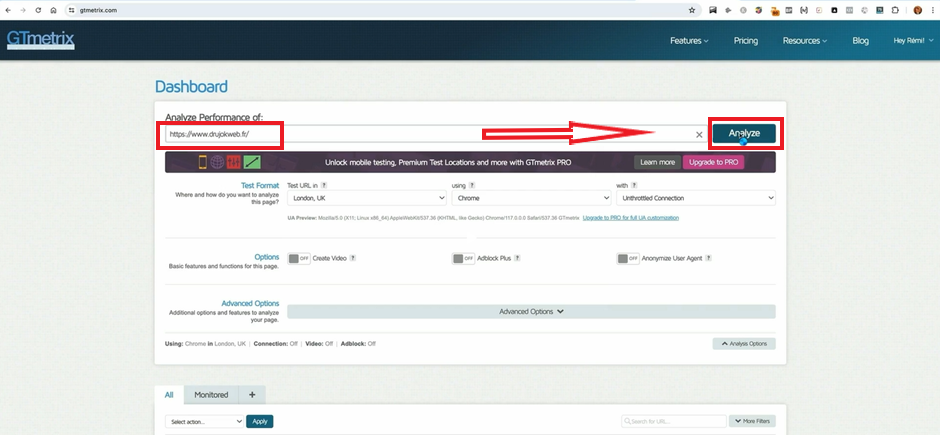Click the Analyze button
Viewport: 940px width, 435px height.
(744, 134)
